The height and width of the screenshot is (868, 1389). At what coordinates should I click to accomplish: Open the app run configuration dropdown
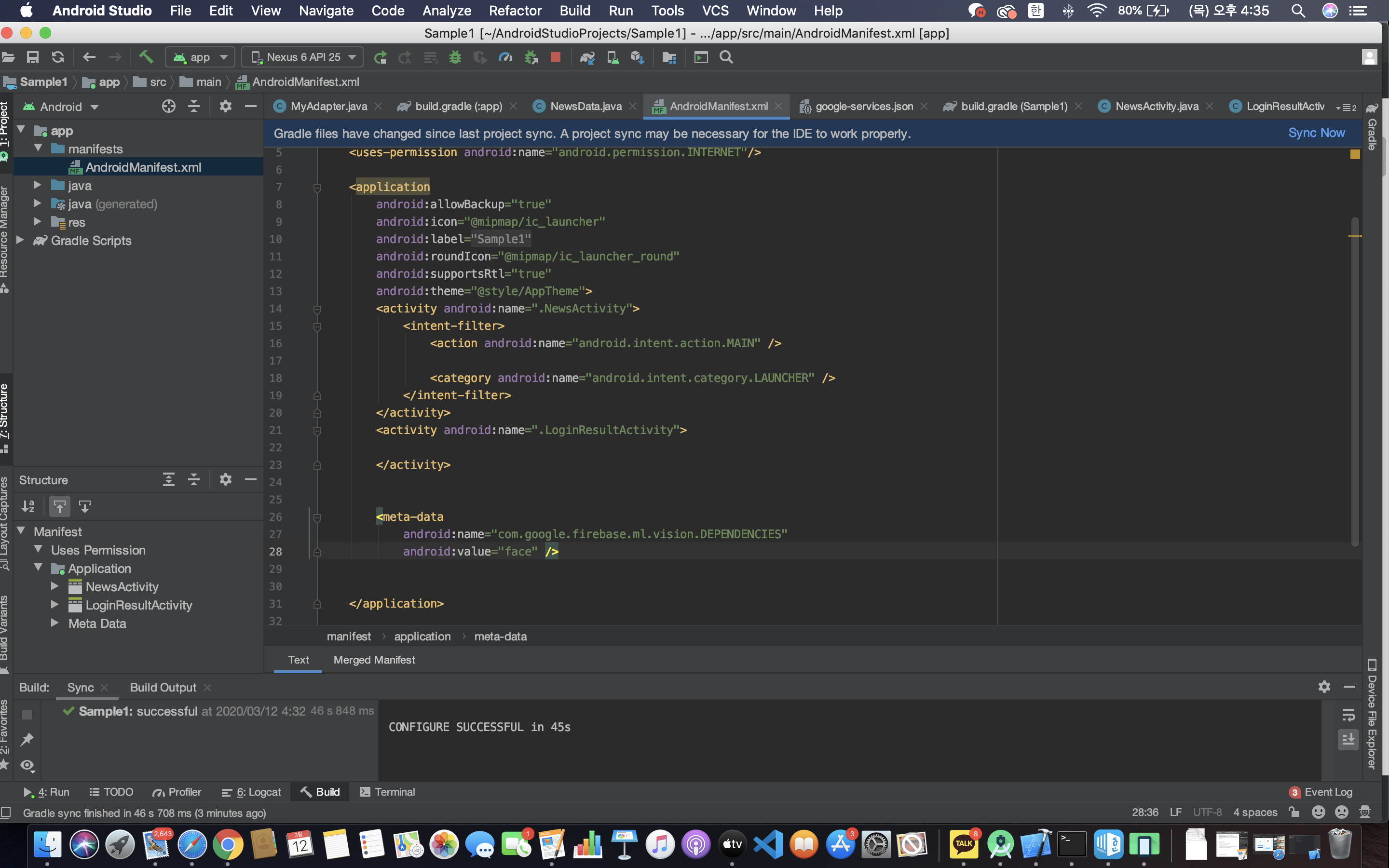pos(200,57)
